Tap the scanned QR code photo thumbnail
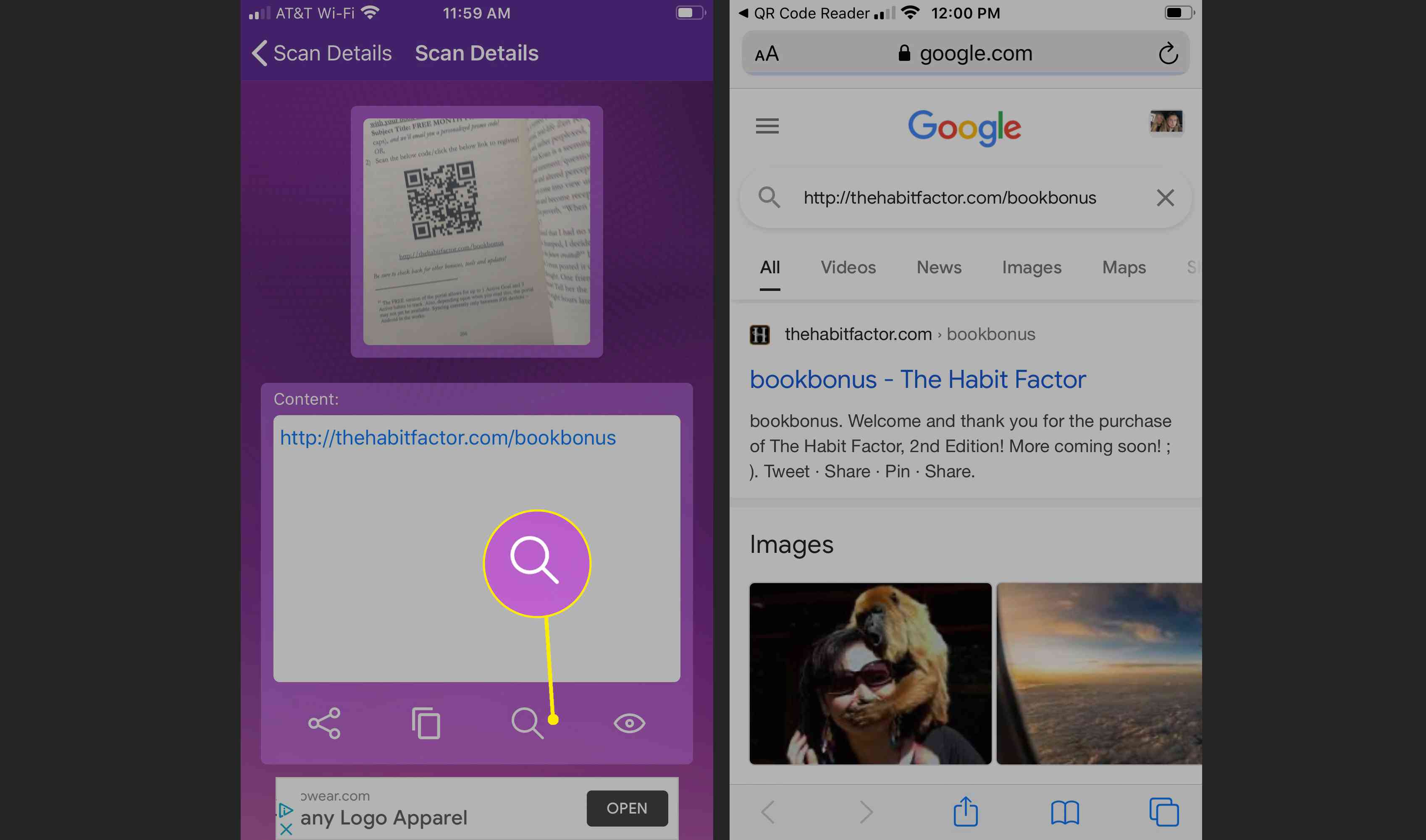This screenshot has height=840, width=1426. click(476, 231)
